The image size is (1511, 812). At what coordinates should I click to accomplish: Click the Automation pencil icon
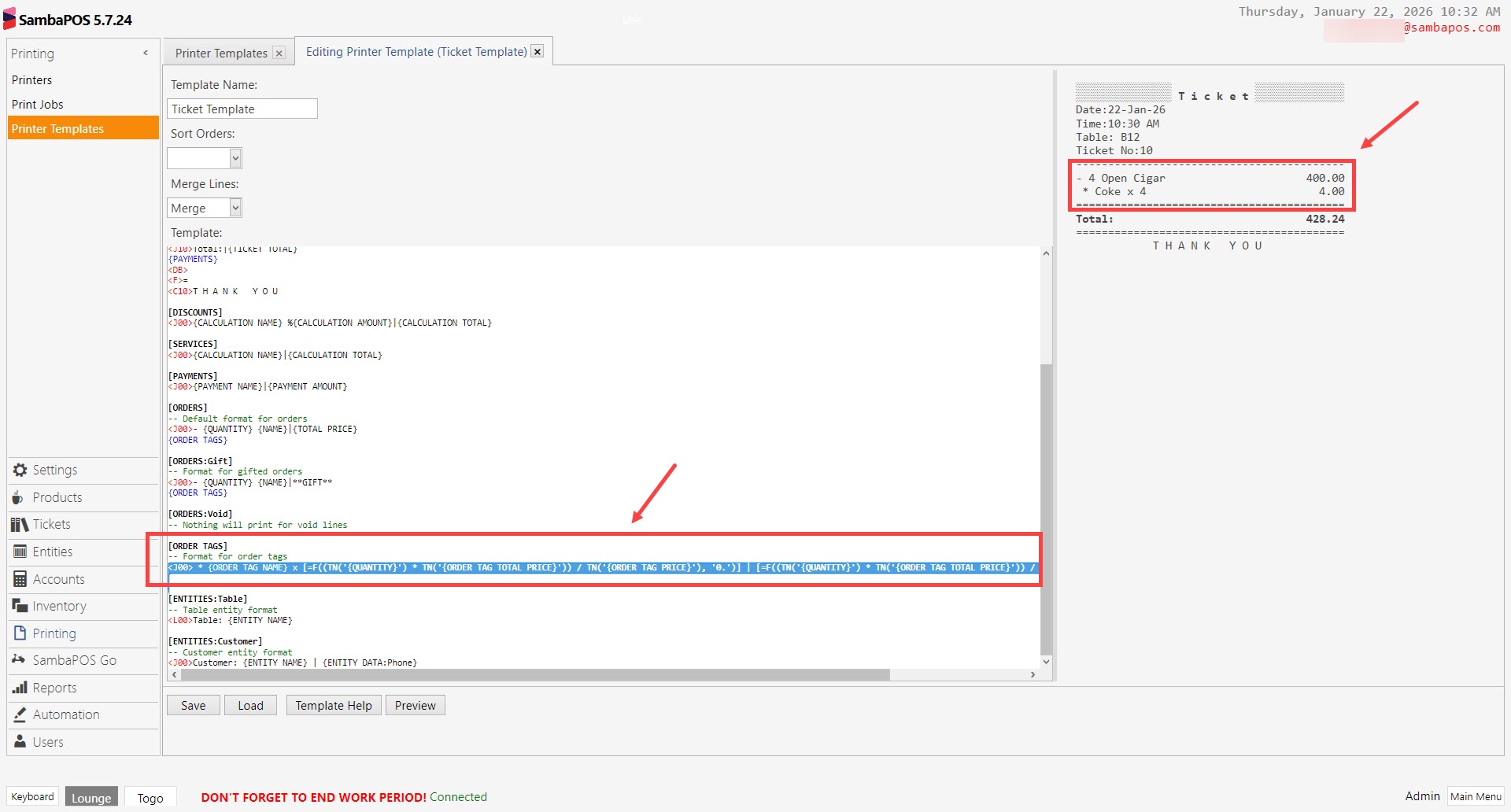20,714
